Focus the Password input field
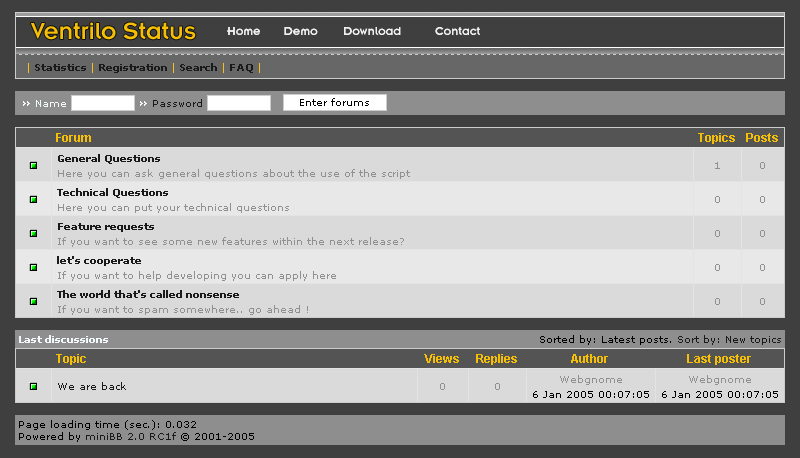 point(239,103)
